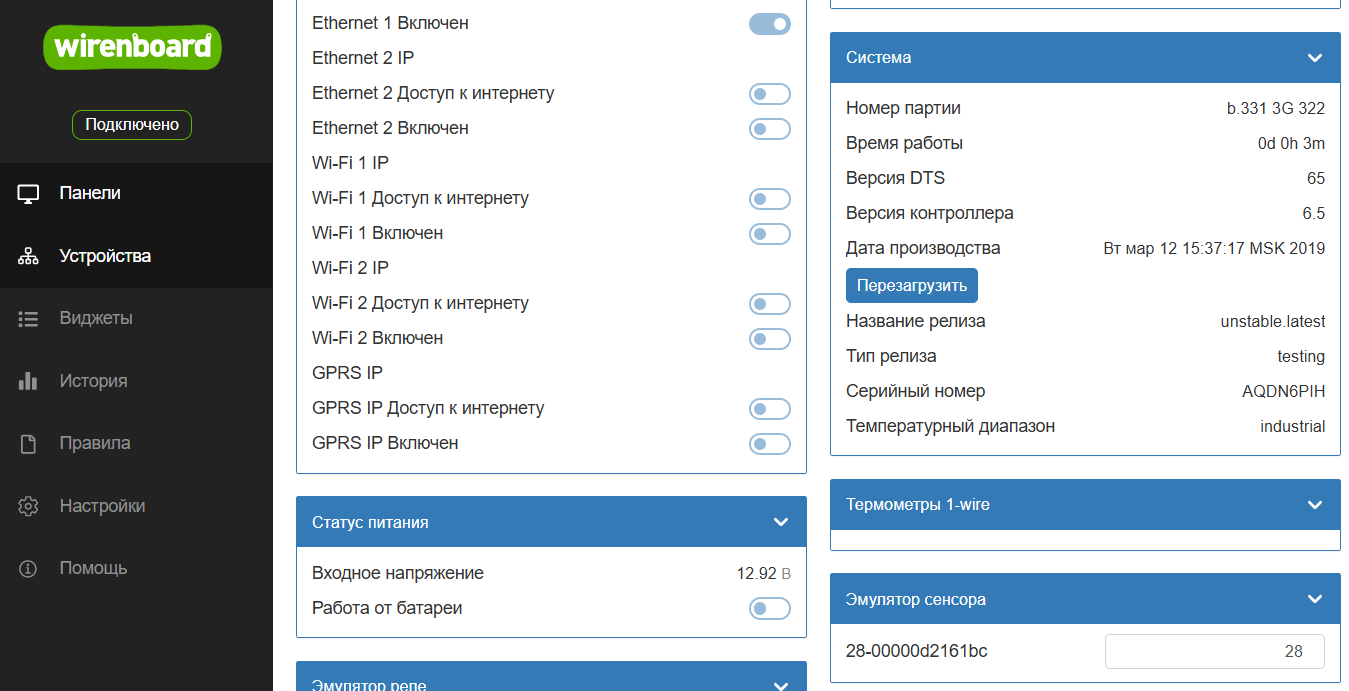Enable GPRS IP Включен switch

point(769,444)
